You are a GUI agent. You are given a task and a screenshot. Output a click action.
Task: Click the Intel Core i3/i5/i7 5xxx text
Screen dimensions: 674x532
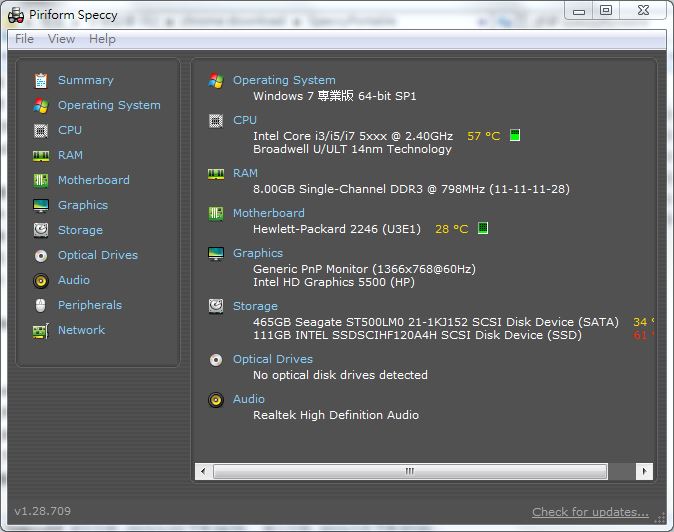pyautogui.click(x=353, y=137)
